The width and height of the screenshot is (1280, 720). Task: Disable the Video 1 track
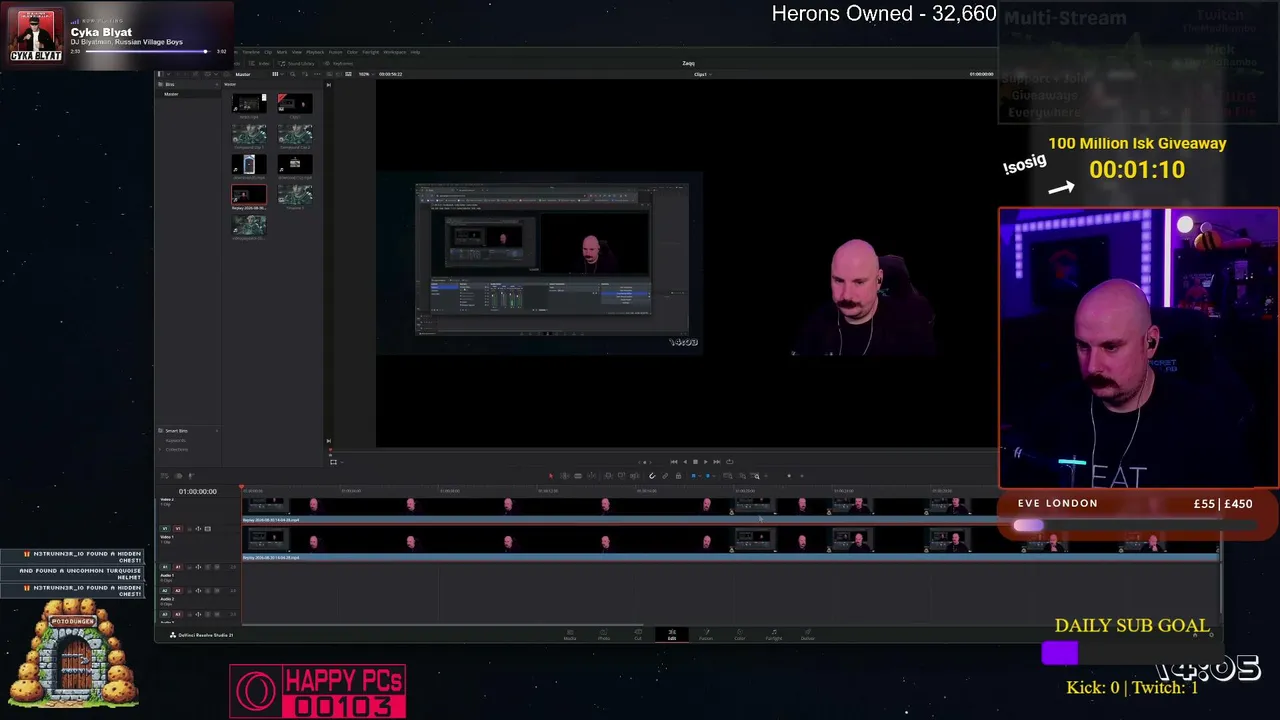207,529
